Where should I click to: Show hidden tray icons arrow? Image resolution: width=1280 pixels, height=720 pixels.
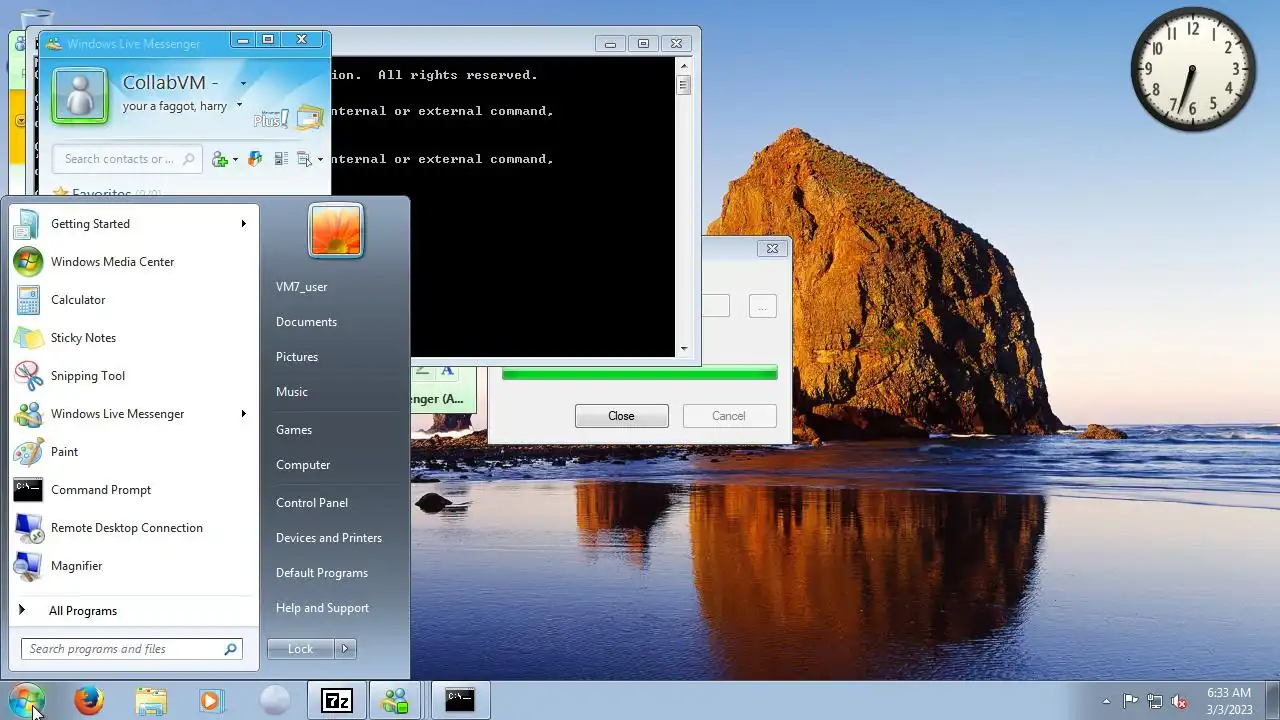pos(1106,701)
